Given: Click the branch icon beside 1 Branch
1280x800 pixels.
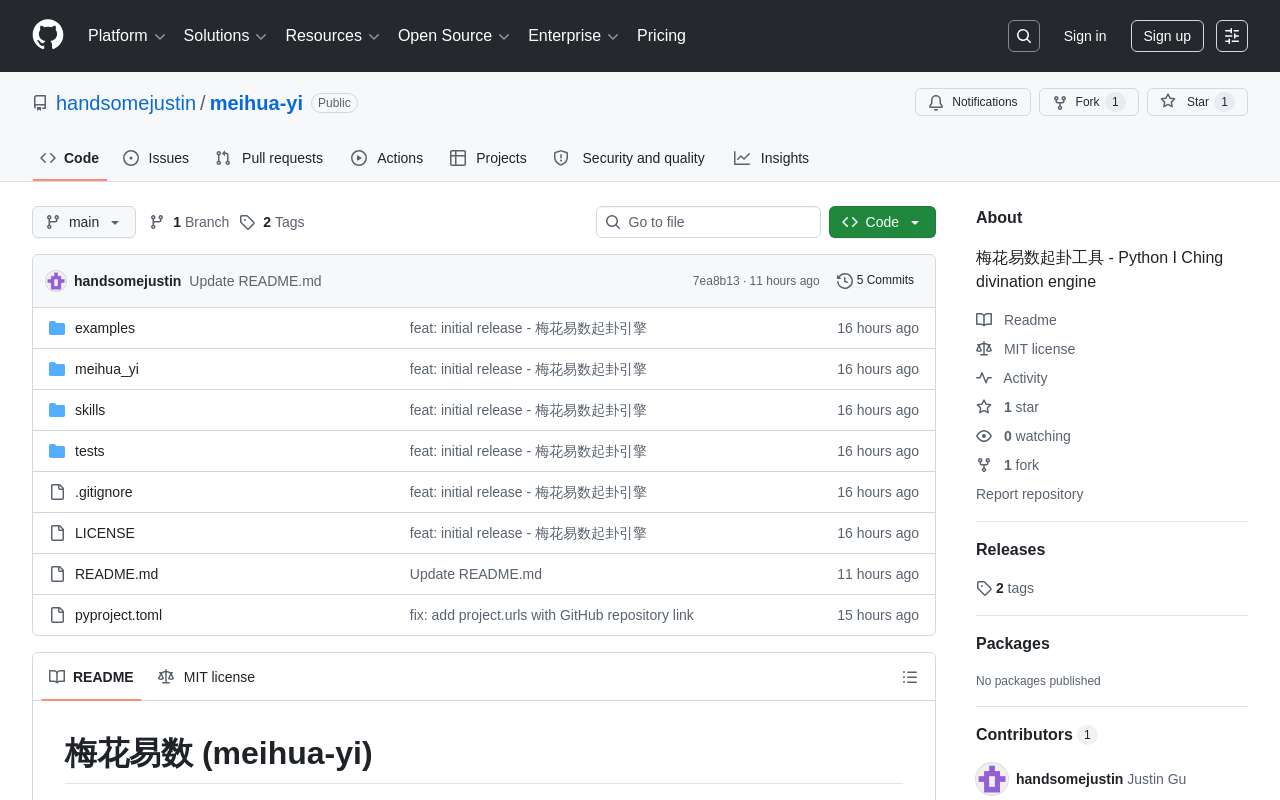Looking at the screenshot, I should tap(157, 222).
